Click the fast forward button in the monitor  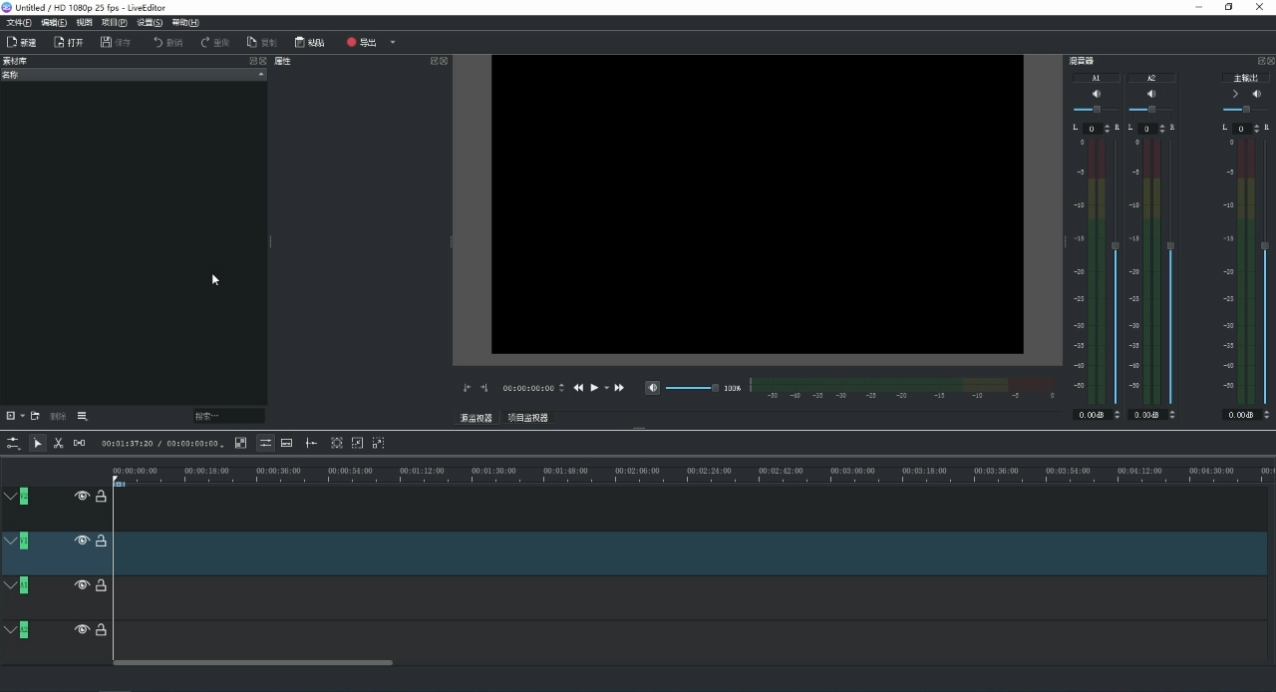pos(619,388)
